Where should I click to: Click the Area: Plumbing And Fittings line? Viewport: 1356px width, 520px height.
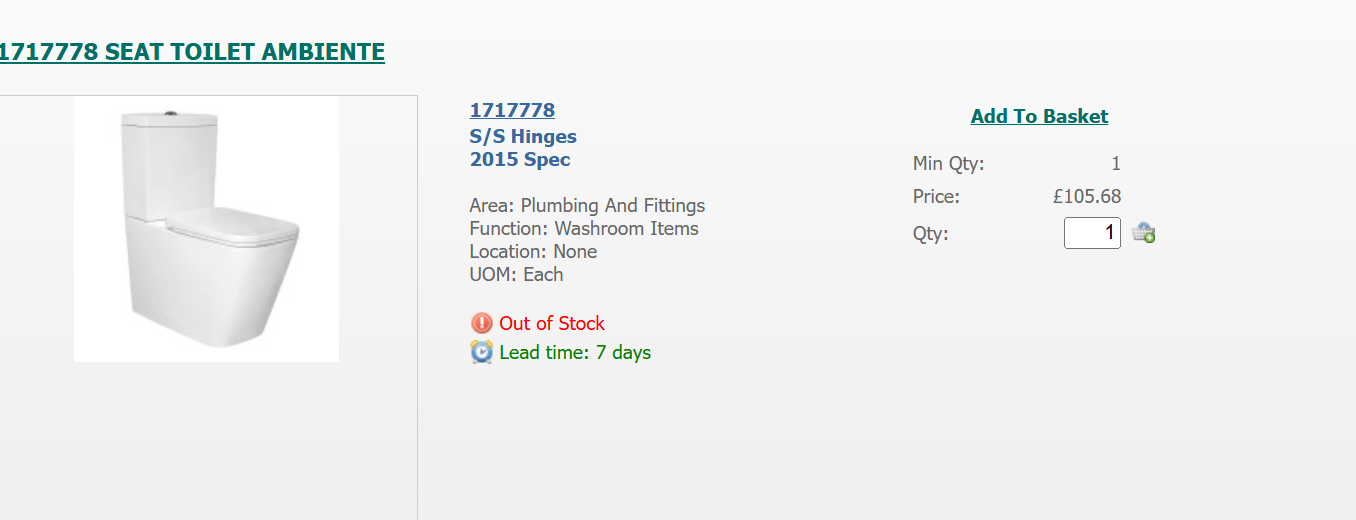coord(587,205)
